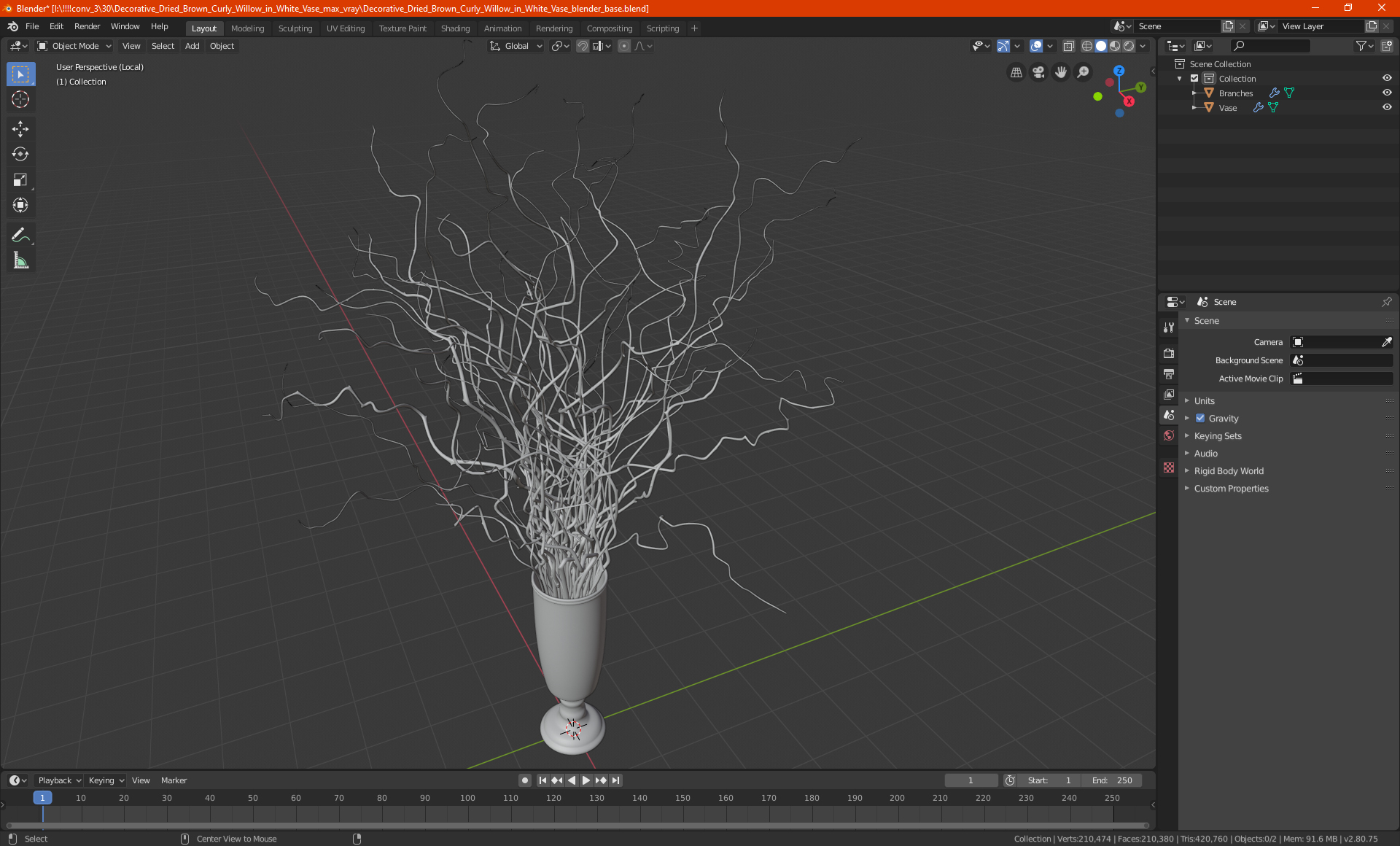Select the Move tool
This screenshot has width=1400, height=846.
coord(20,129)
